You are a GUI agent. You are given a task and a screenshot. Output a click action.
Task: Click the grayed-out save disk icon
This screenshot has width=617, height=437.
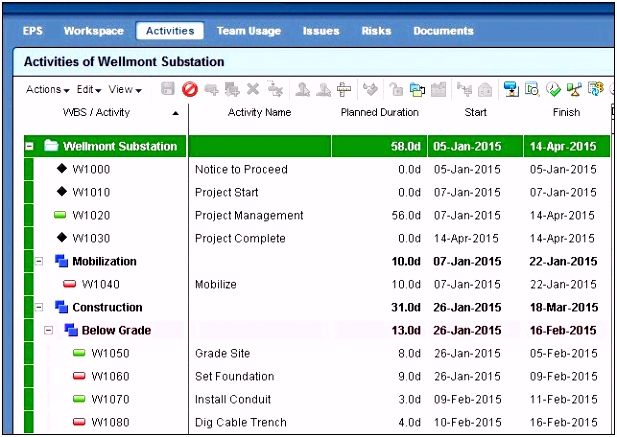point(168,89)
